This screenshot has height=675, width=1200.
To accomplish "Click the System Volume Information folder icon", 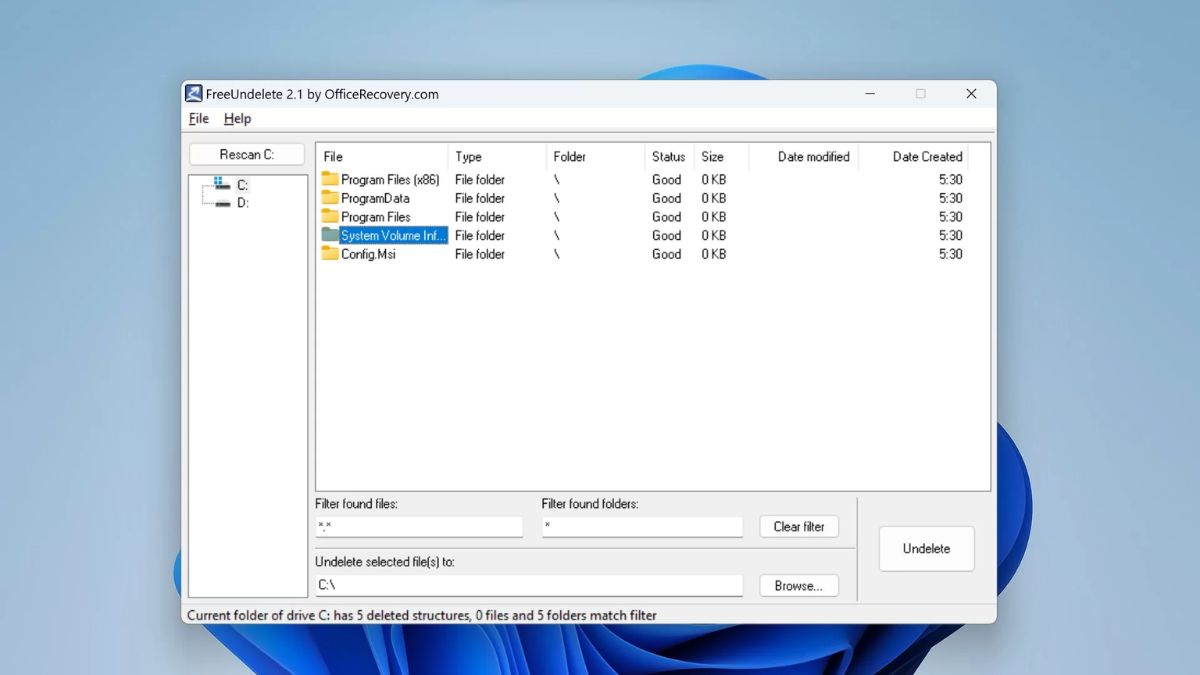I will [330, 235].
